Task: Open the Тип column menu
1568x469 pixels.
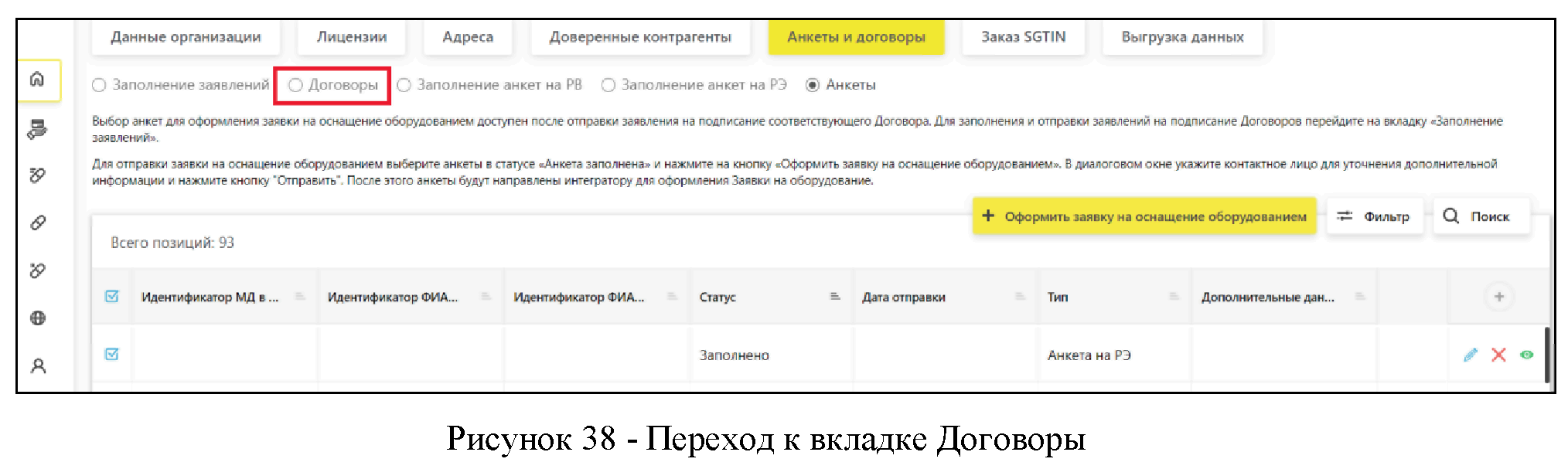Action: point(1174,297)
